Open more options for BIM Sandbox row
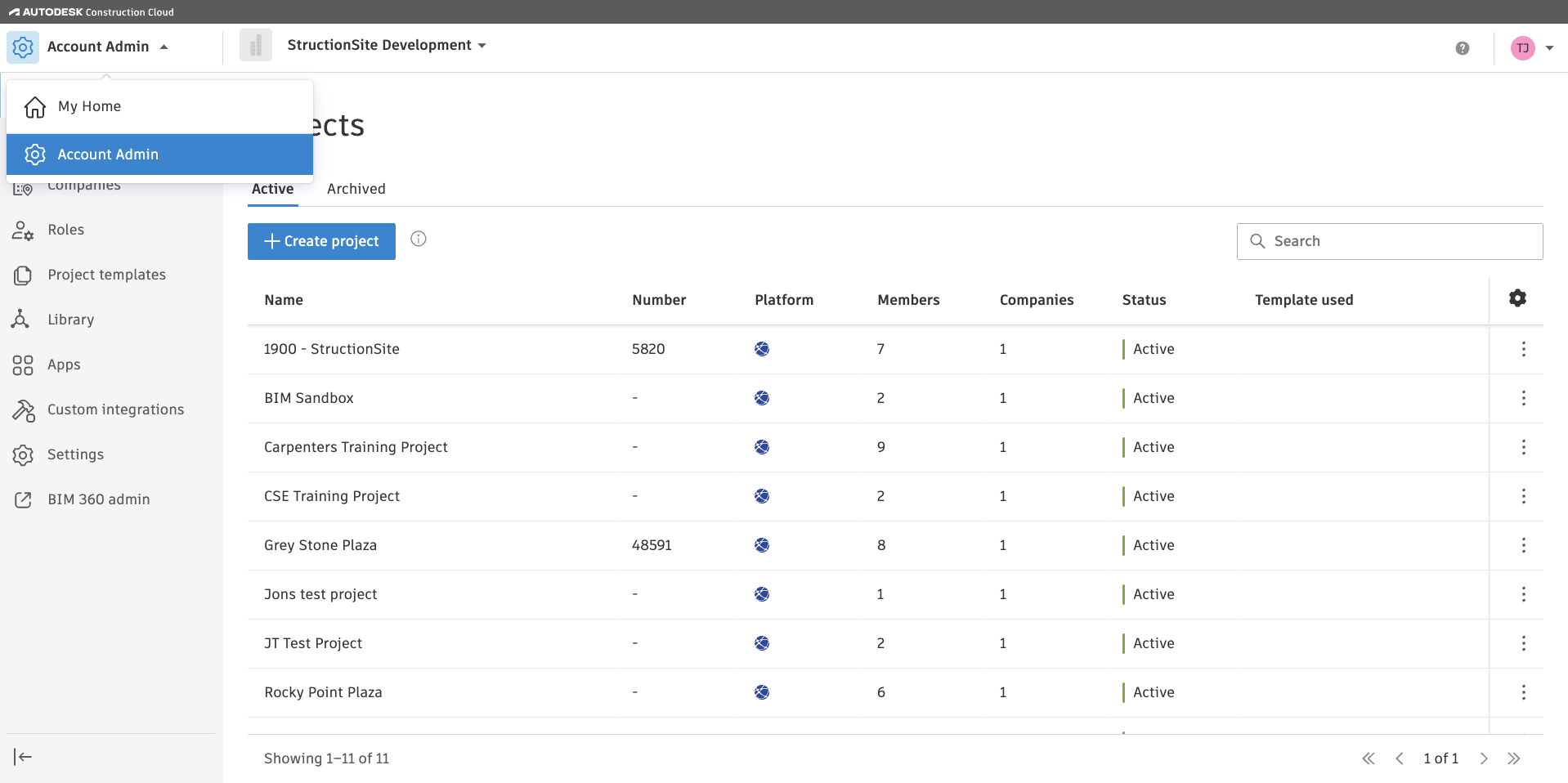This screenshot has width=1568, height=783. click(x=1524, y=398)
